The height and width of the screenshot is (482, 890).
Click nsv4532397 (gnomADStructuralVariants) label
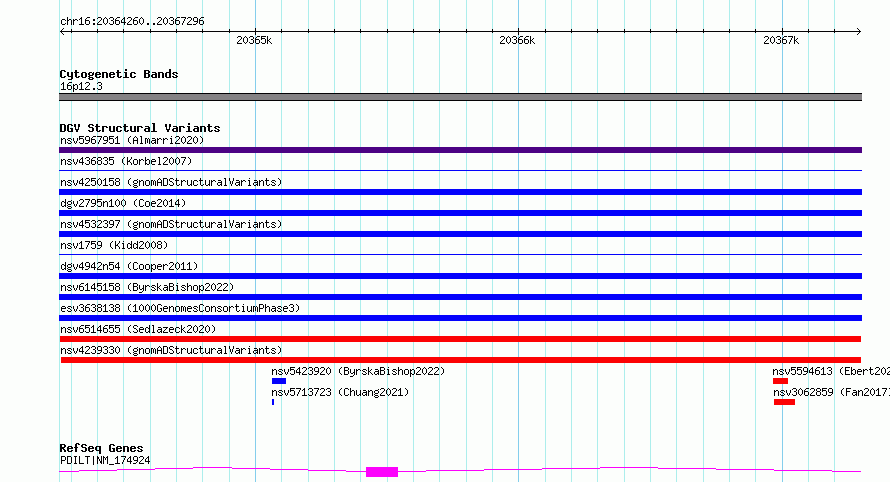(x=171, y=224)
